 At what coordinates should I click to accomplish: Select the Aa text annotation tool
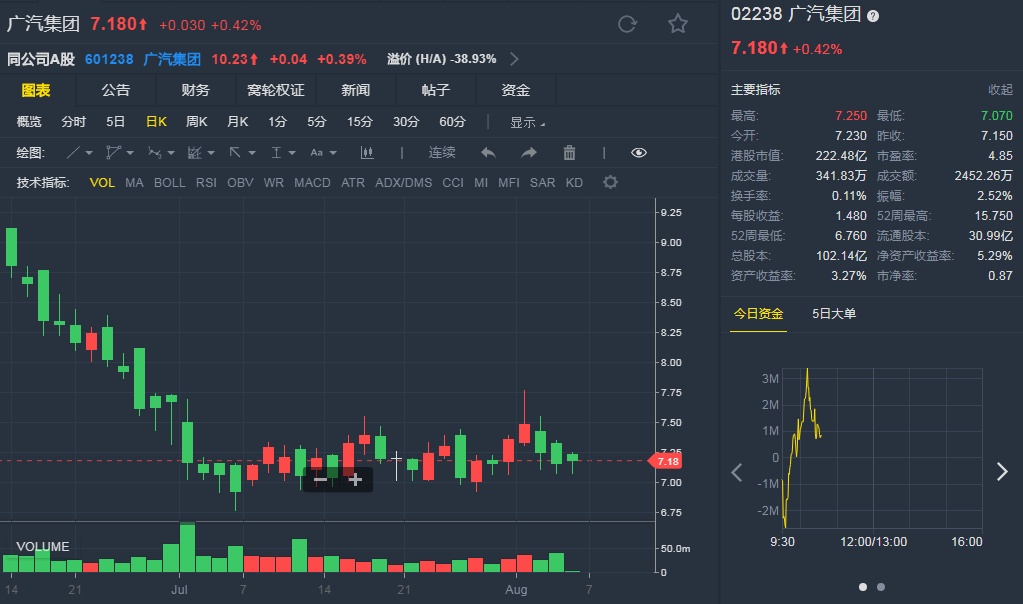(x=316, y=153)
